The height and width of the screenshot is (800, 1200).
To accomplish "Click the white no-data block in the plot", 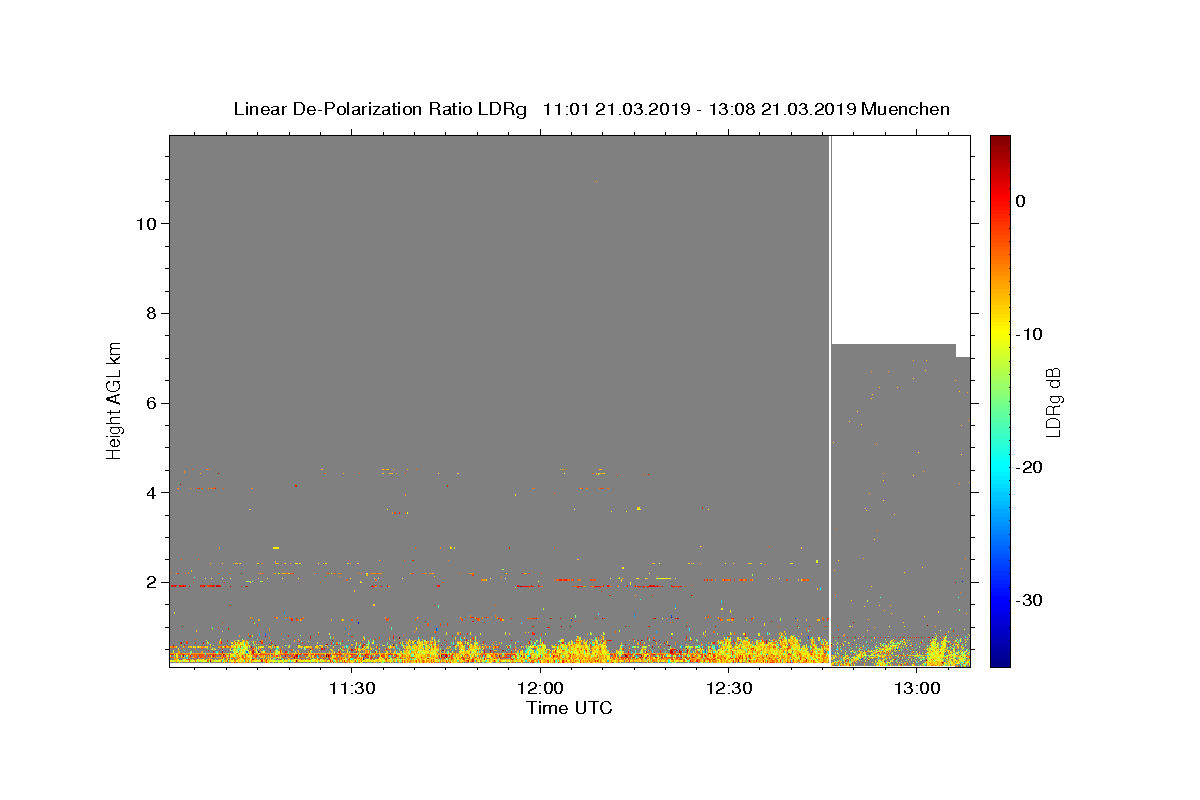I will 900,240.
